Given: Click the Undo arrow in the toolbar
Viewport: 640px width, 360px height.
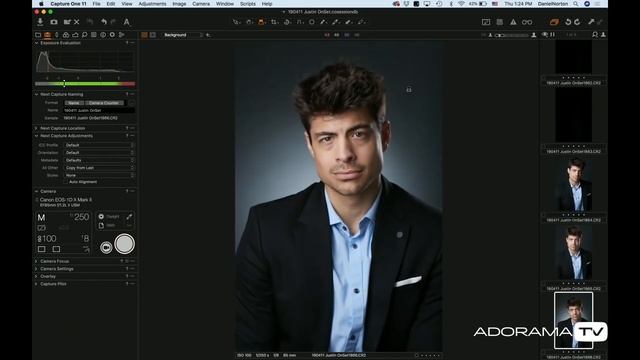Looking at the screenshot, I should click(104, 22).
